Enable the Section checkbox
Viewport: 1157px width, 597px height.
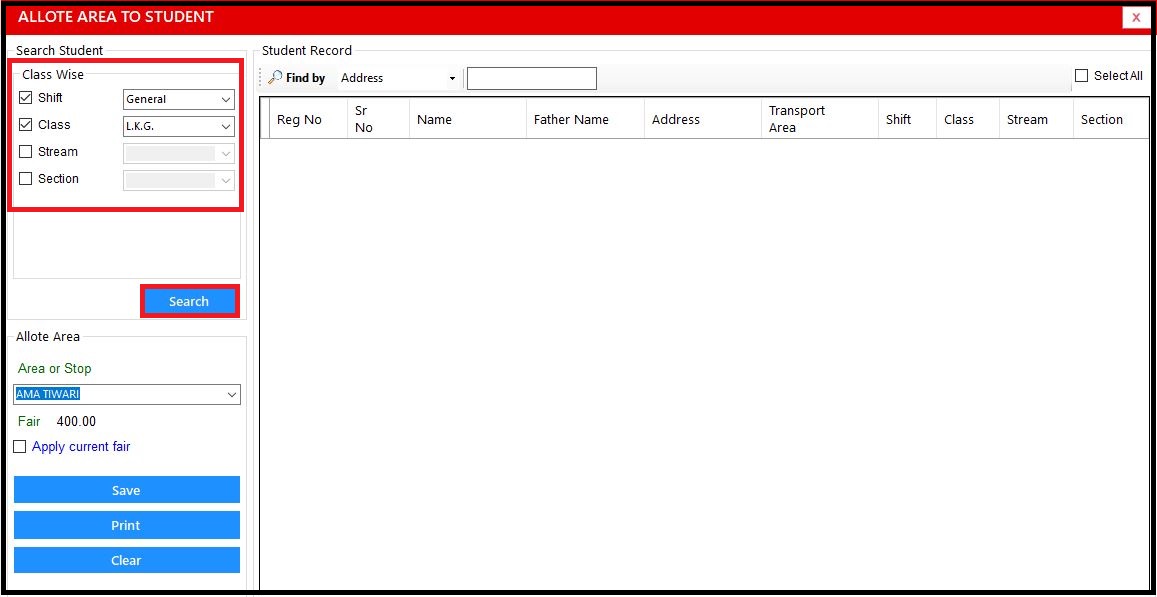coord(26,179)
